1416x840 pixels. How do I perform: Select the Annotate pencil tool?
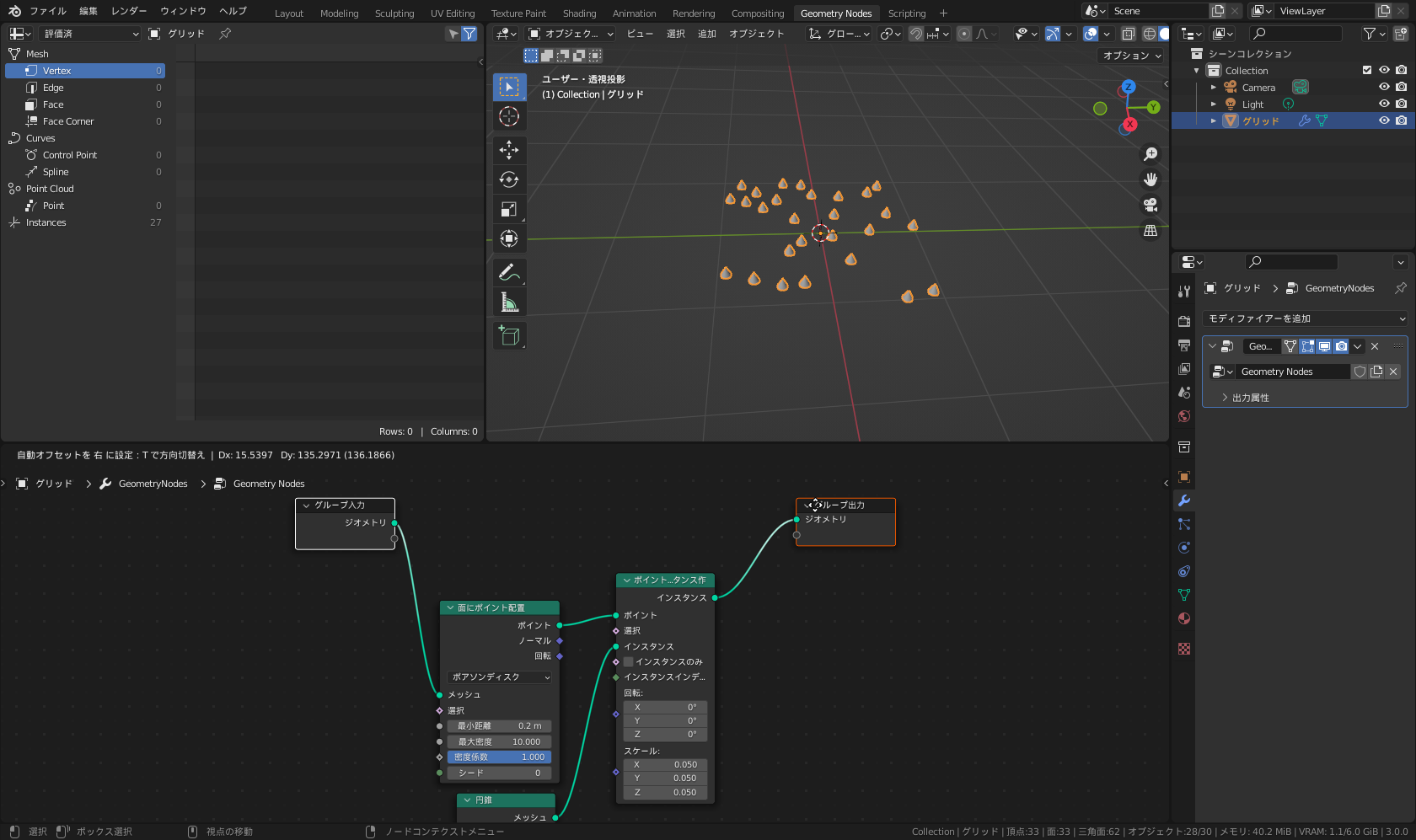[509, 272]
